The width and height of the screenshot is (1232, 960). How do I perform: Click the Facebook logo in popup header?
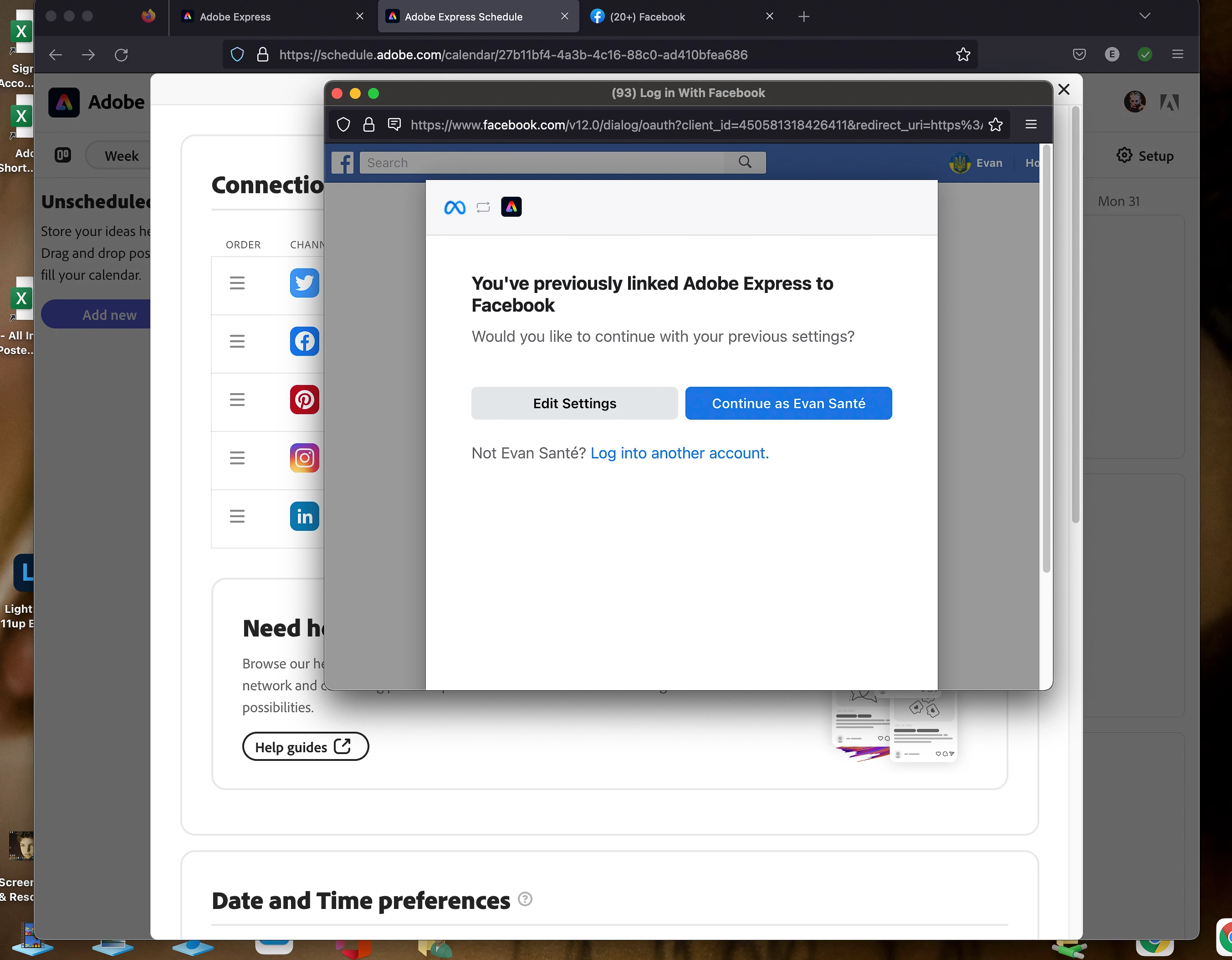tap(343, 163)
